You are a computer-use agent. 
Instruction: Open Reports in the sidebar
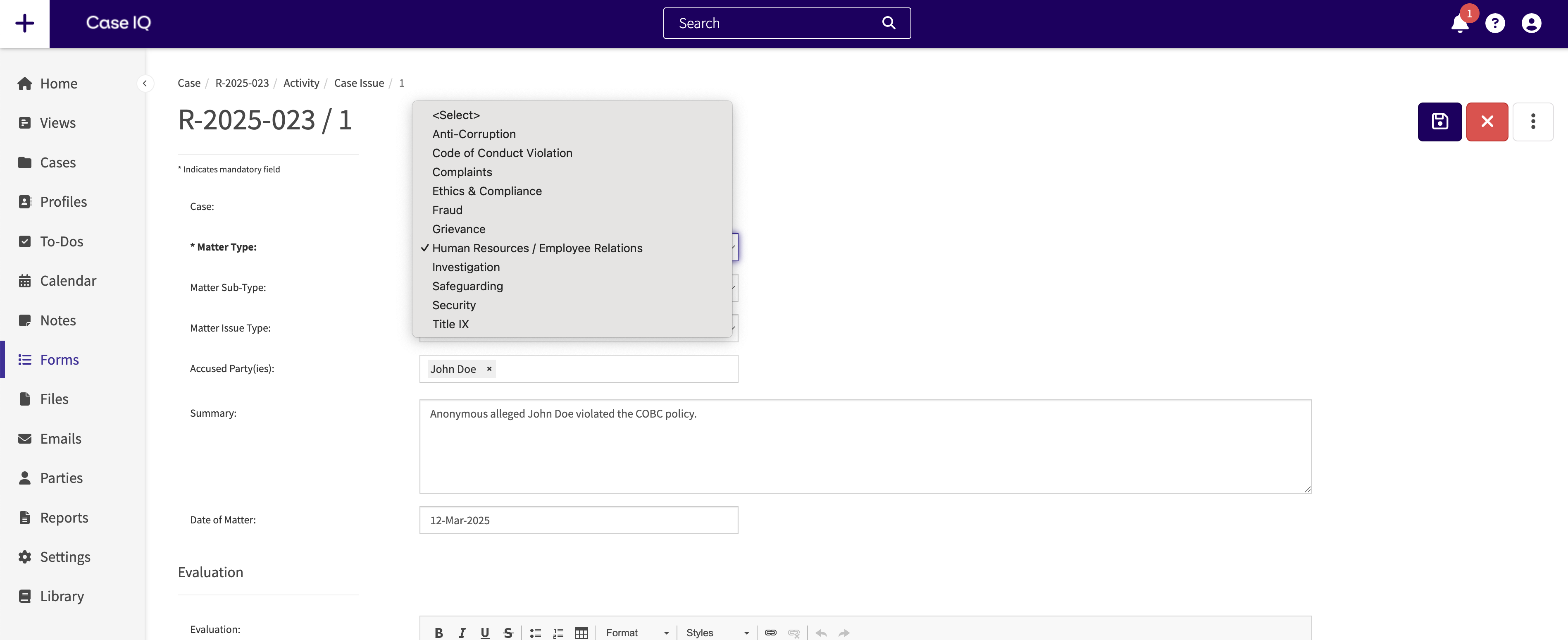coord(63,517)
